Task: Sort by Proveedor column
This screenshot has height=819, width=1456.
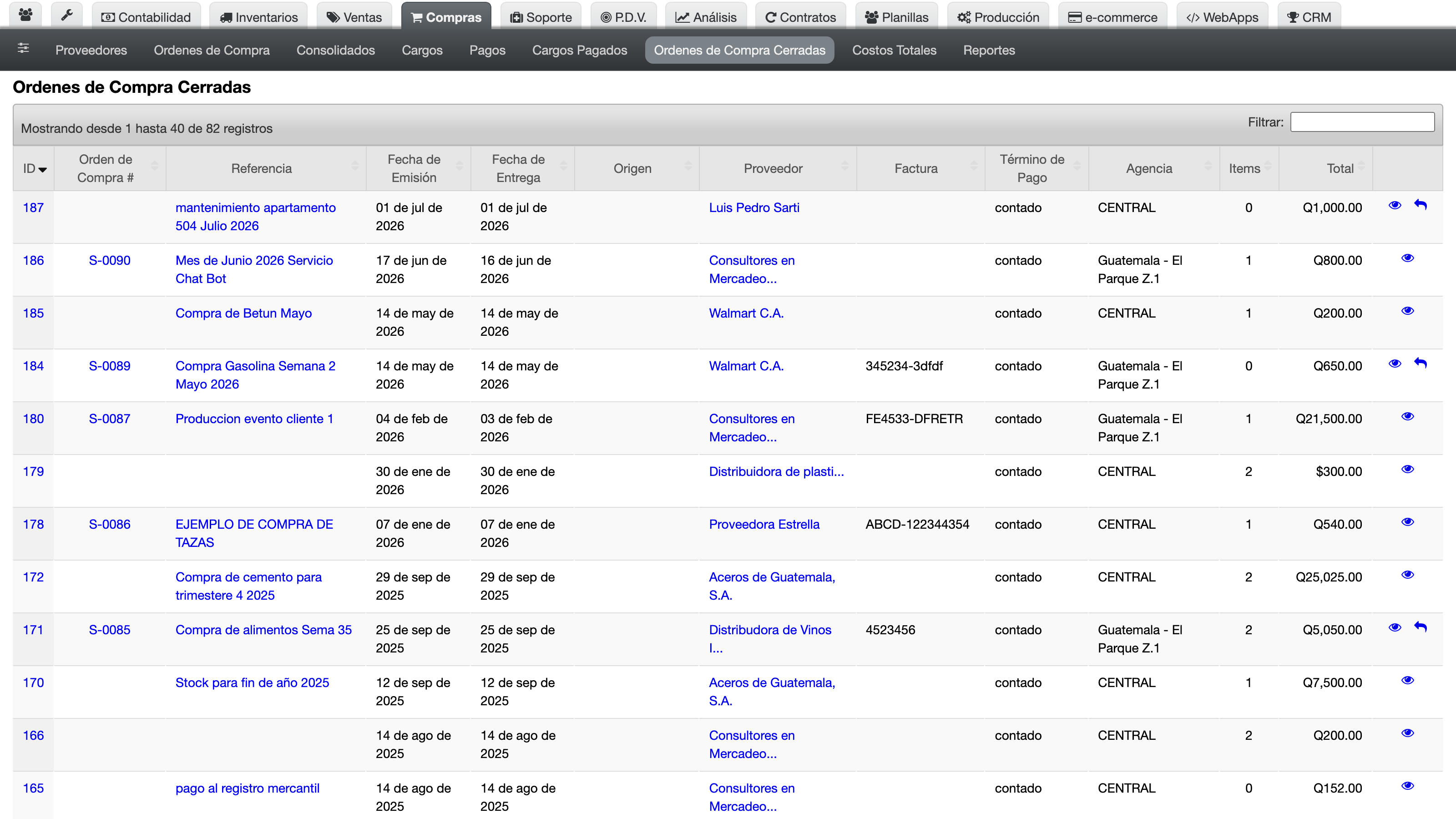Action: click(x=778, y=168)
